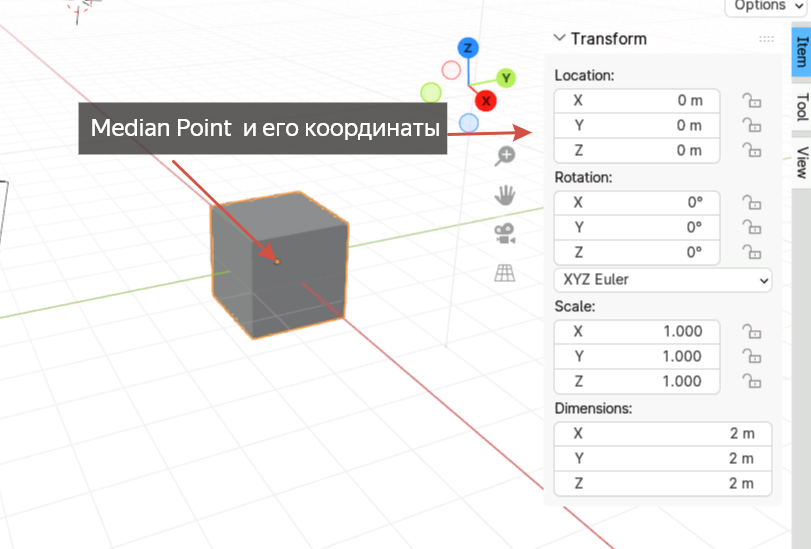Lock the Location X value
This screenshot has height=549, width=811.
[x=752, y=100]
